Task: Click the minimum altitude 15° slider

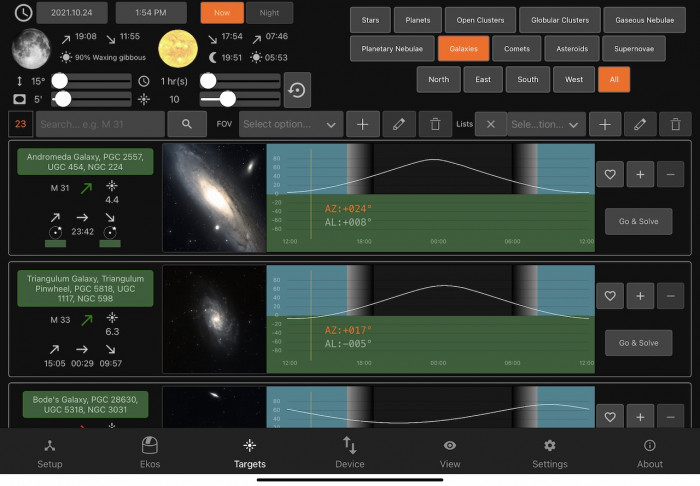Action: pyautogui.click(x=91, y=80)
